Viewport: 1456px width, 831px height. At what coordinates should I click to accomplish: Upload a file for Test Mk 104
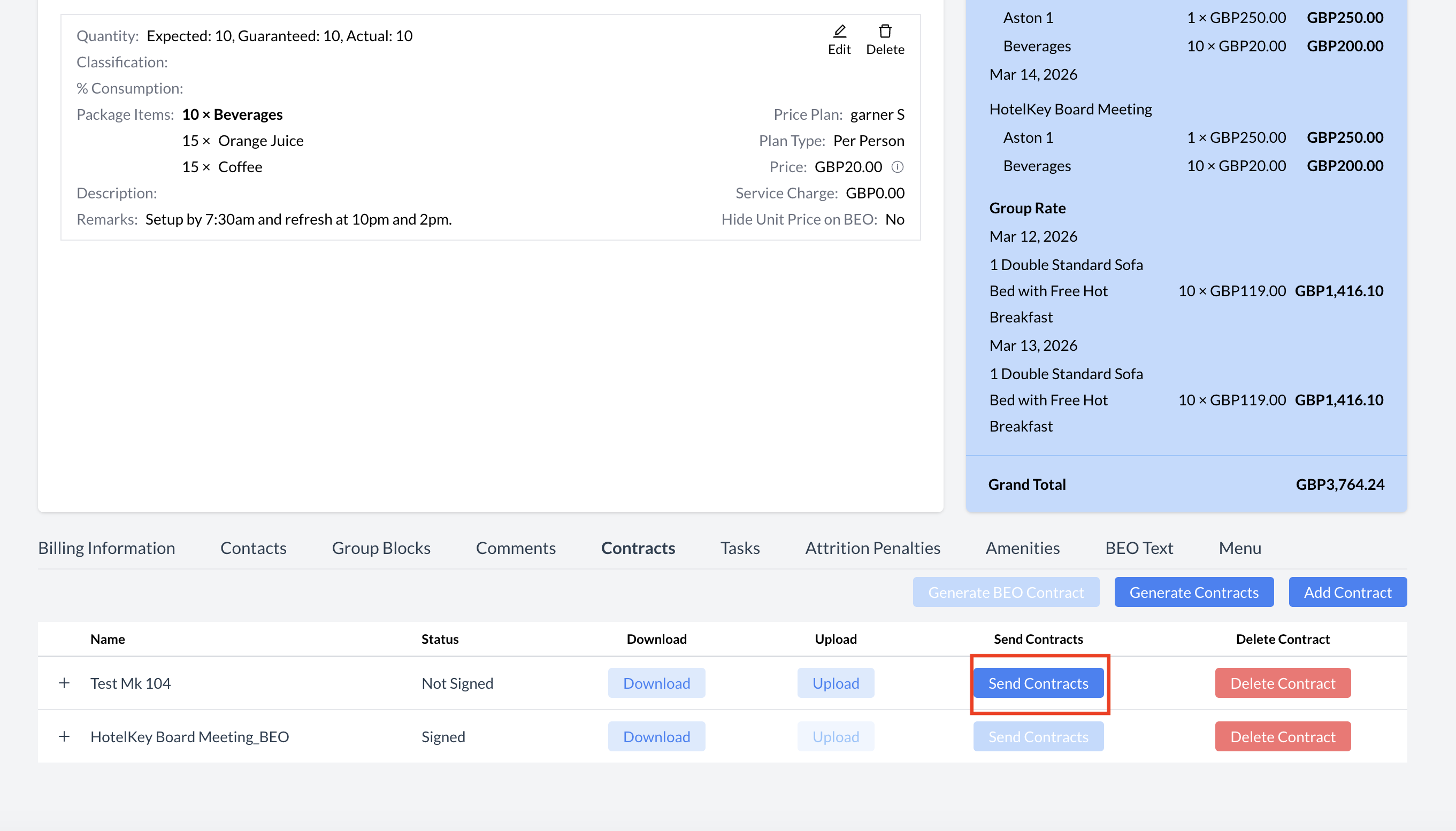pos(836,683)
